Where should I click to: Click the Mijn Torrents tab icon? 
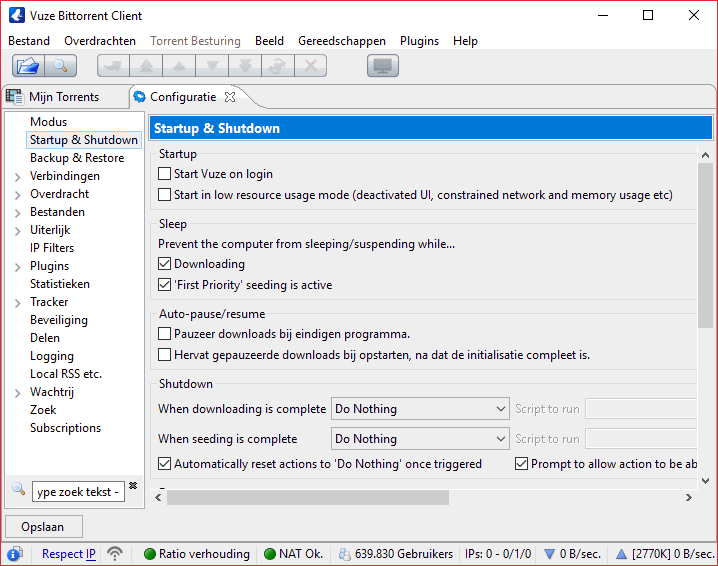point(14,97)
